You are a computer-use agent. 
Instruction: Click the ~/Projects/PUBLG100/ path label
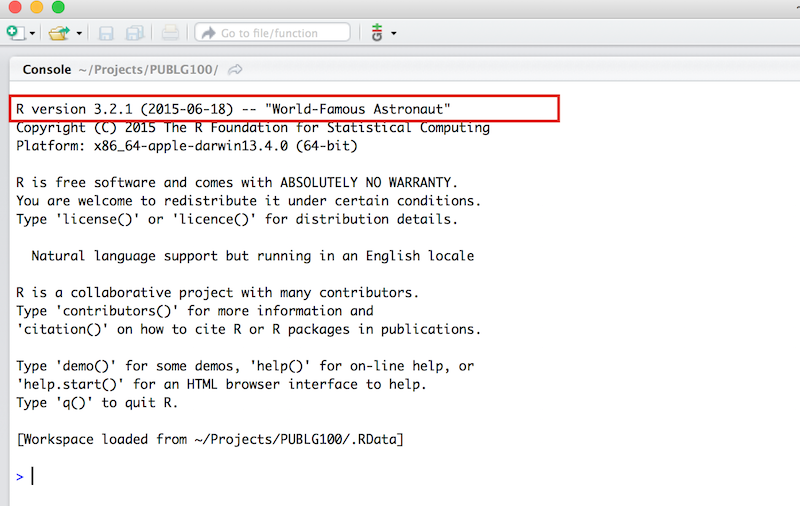click(148, 69)
